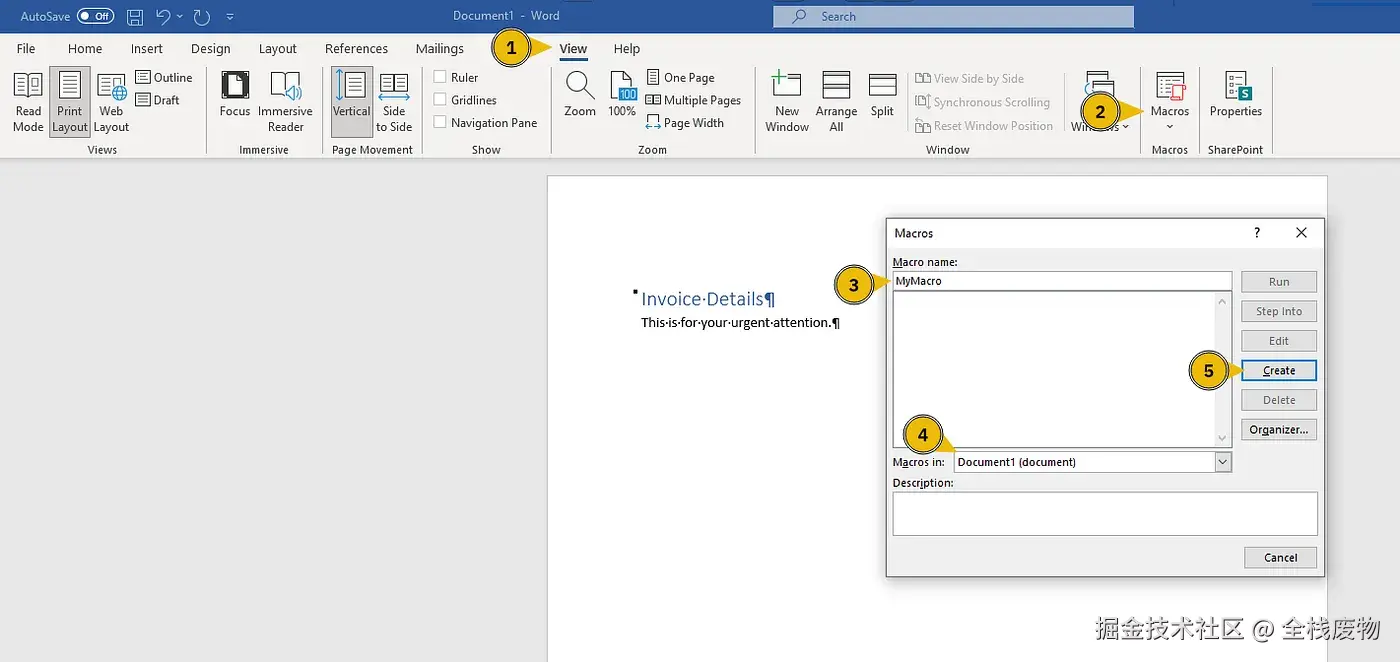Screen dimensions: 1400x662
Task: Toggle the AutoSave switch
Action: [x=95, y=17]
